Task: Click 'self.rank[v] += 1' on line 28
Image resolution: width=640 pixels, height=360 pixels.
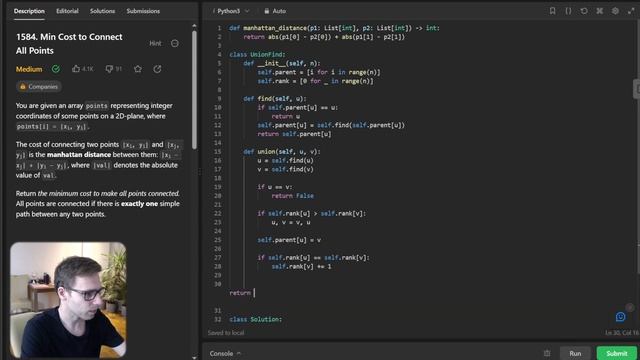Action: point(302,267)
